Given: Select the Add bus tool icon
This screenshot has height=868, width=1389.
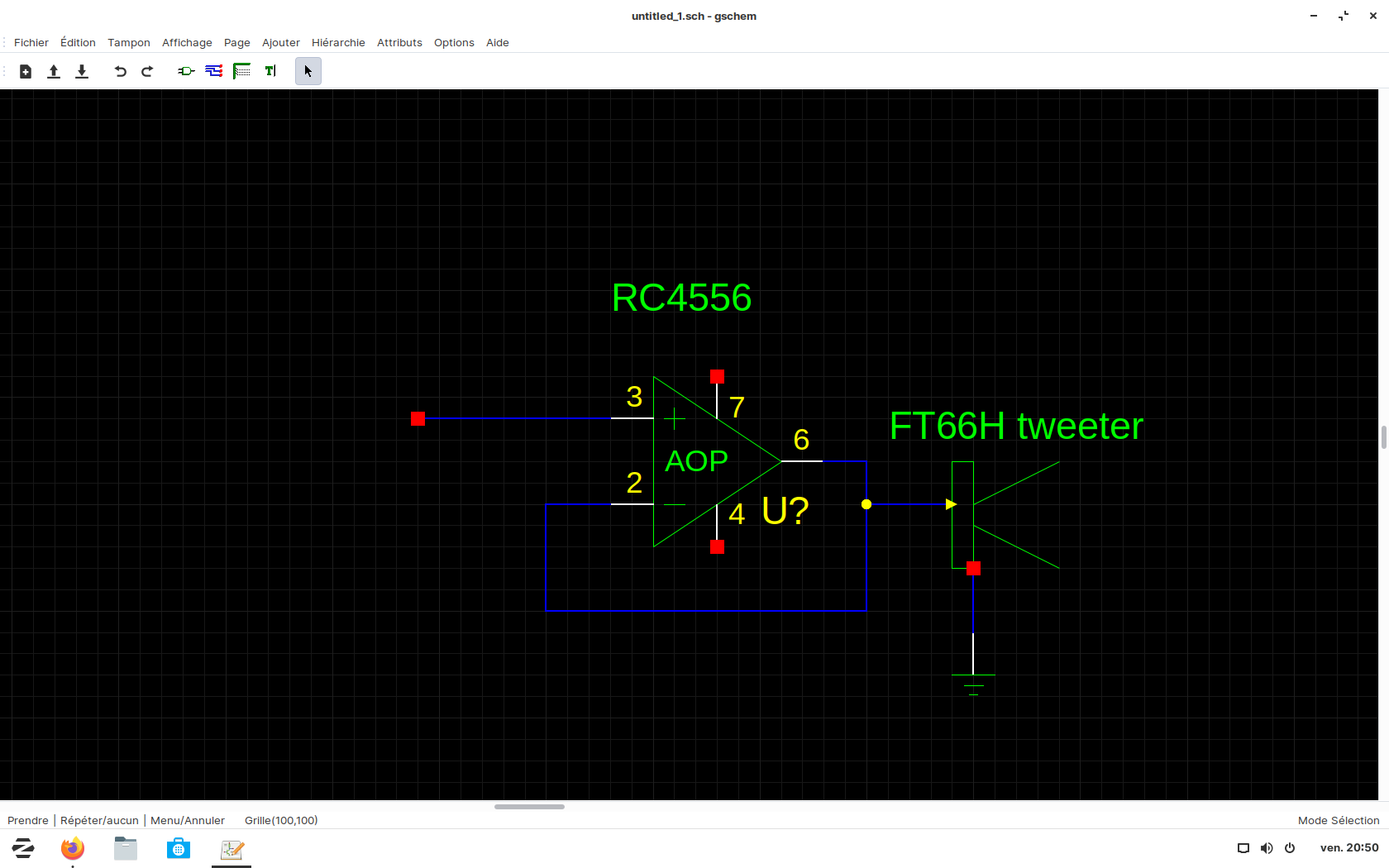Looking at the screenshot, I should click(x=241, y=72).
